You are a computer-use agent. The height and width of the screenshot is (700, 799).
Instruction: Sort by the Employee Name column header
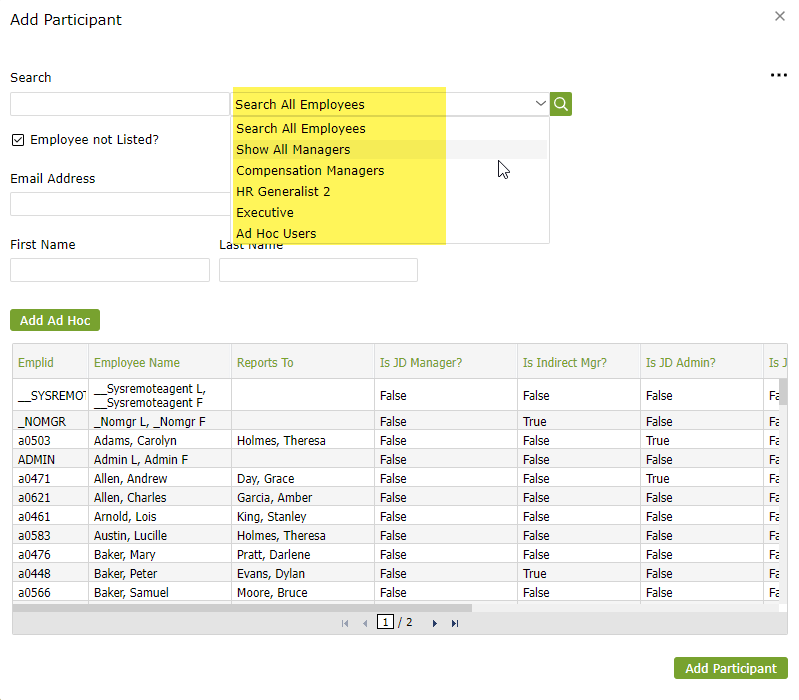(136, 363)
